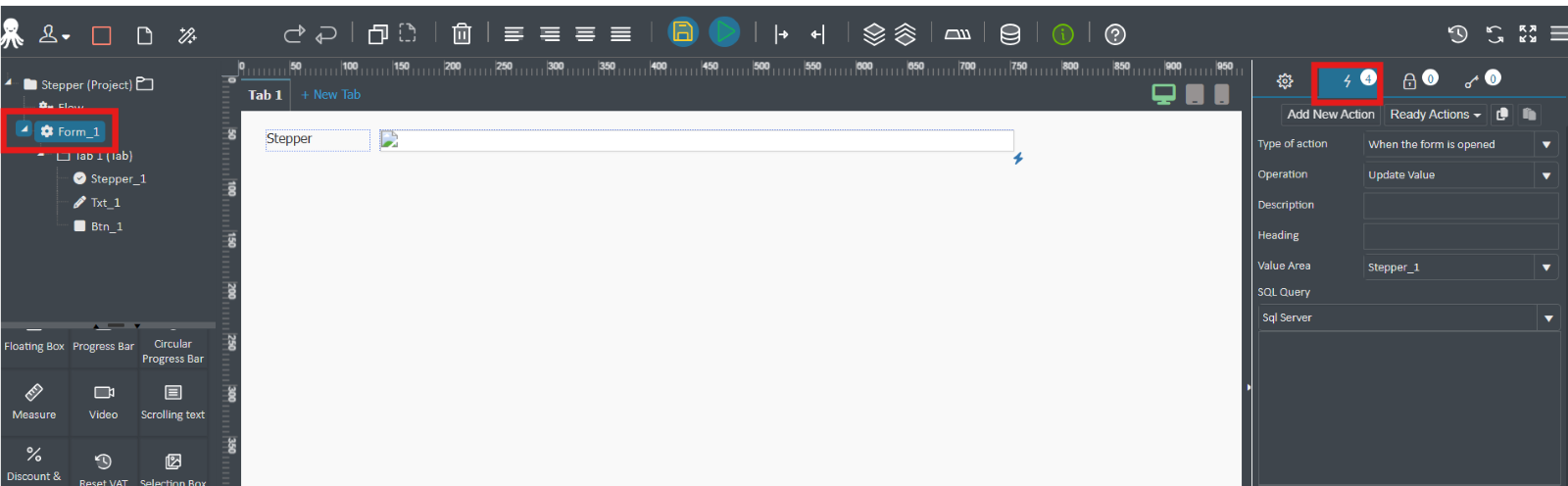This screenshot has height=486, width=1568.
Task: Open the settings gear properties tab
Action: 1285,81
